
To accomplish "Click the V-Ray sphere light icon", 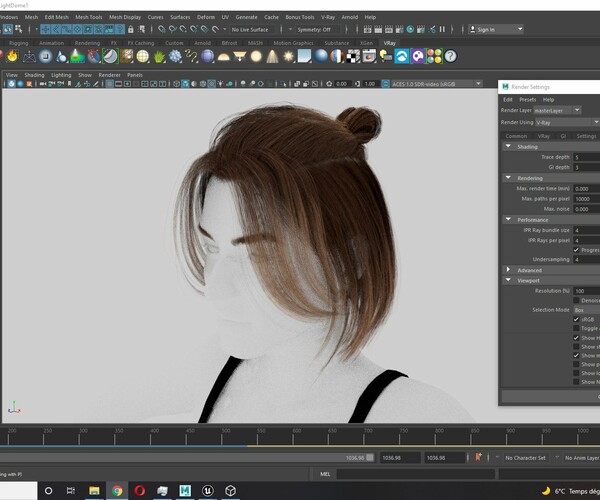I will tap(256, 56).
